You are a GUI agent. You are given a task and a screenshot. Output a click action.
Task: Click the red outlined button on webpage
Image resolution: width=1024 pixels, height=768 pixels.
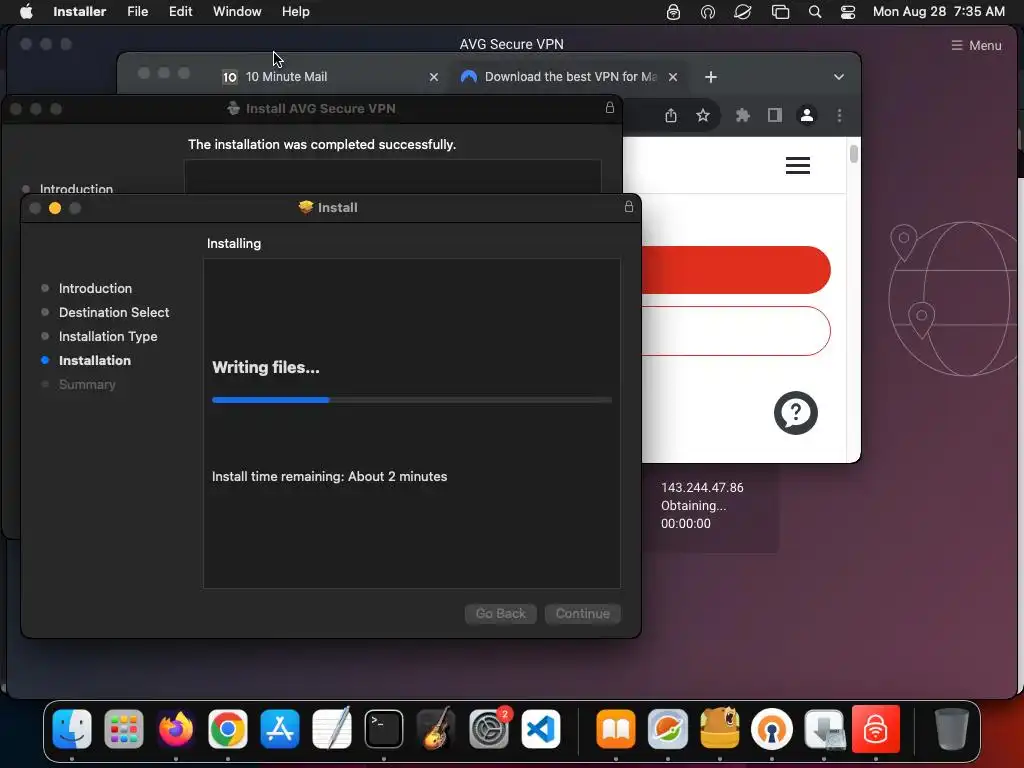tap(735, 331)
